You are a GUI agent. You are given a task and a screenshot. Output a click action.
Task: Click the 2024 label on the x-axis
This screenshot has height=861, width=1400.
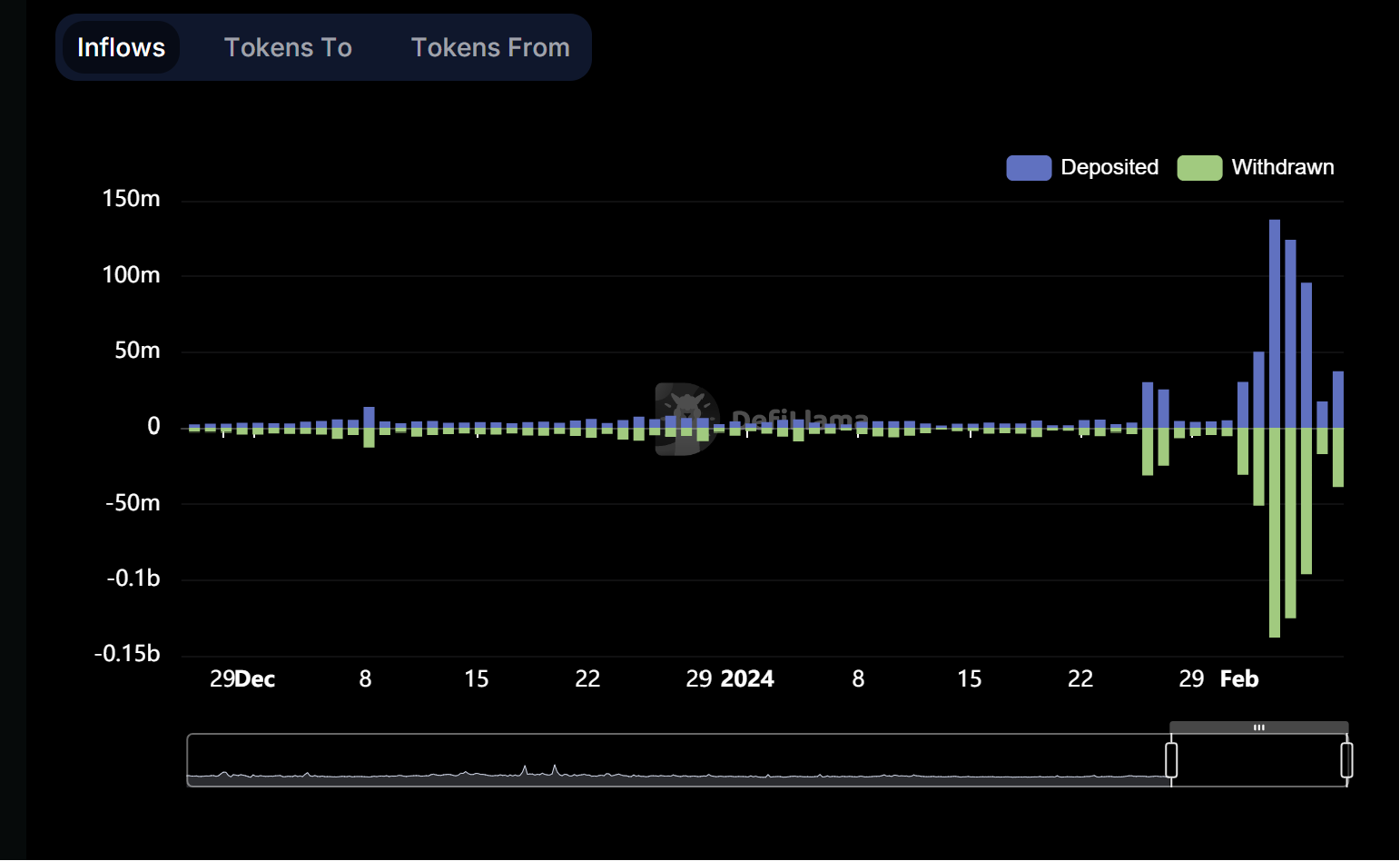coord(747,679)
